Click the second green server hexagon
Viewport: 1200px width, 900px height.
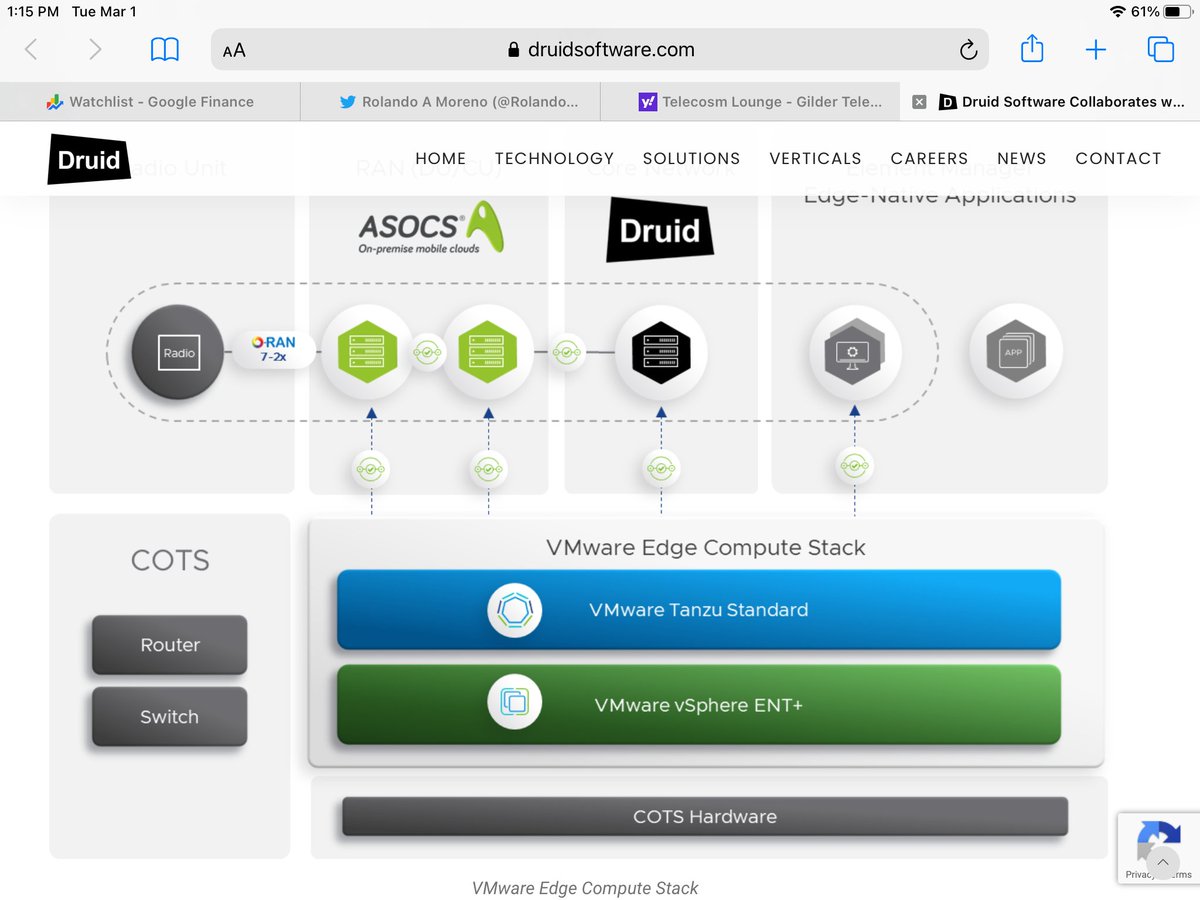pos(488,352)
